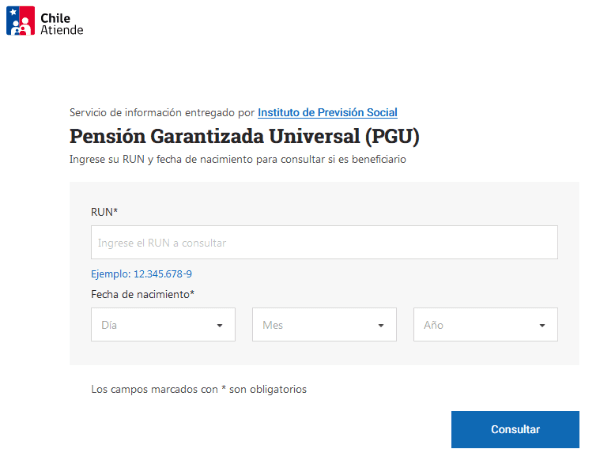600x464 pixels.
Task: Click the 'Ingrese su RUN y fecha' instruction text
Action: pos(238,159)
